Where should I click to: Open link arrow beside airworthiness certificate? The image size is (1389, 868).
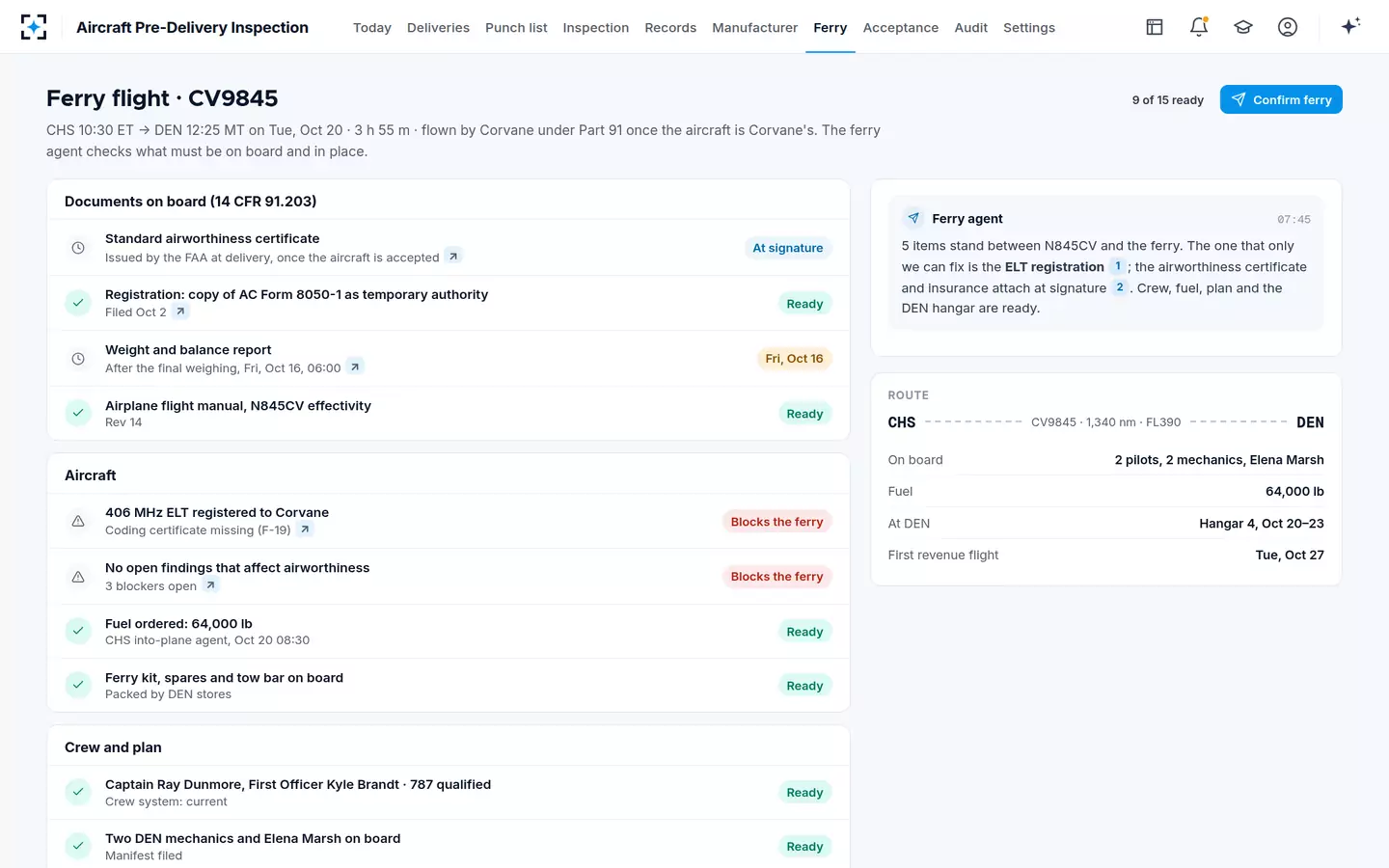coord(453,257)
